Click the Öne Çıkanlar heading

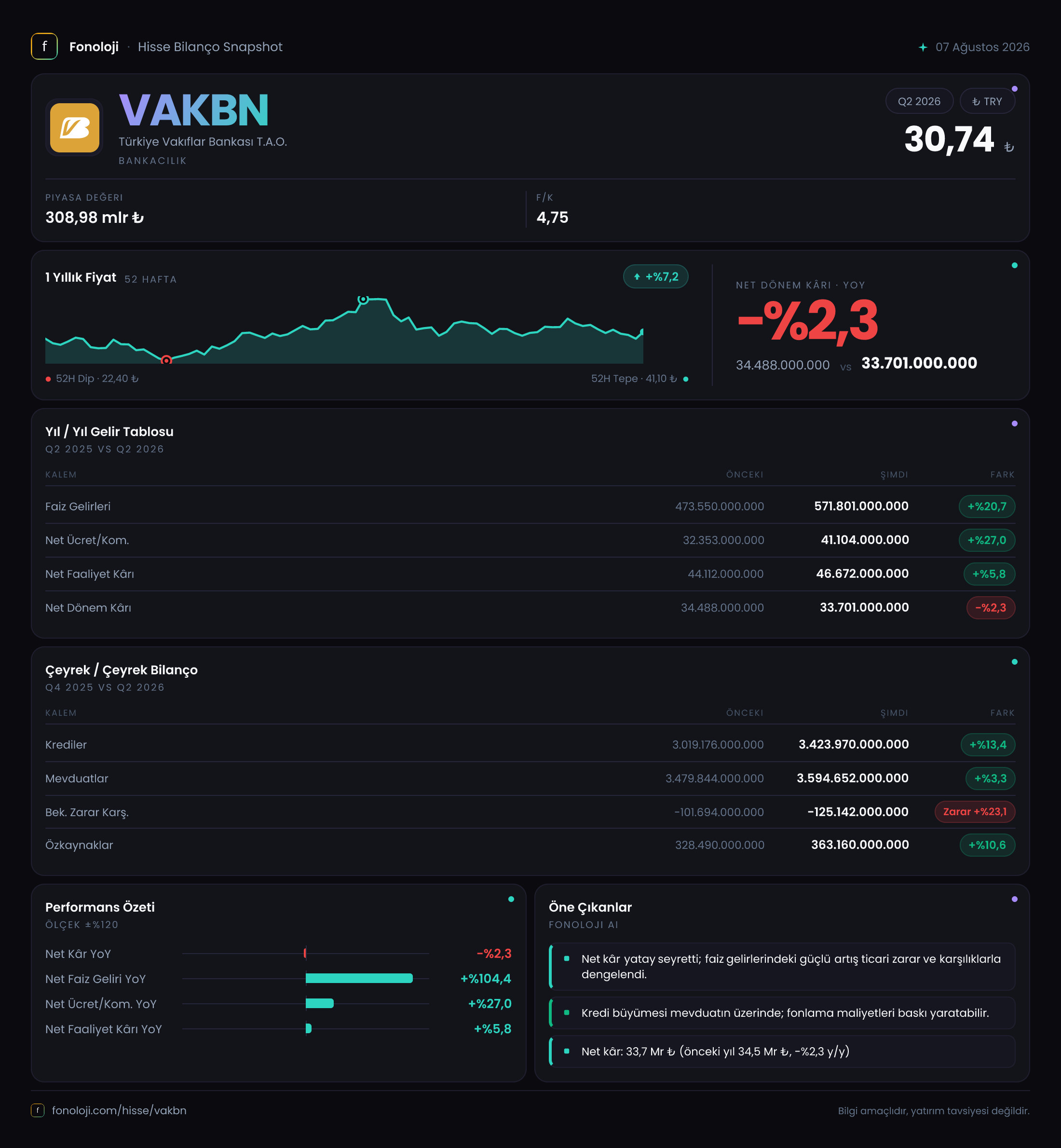point(590,907)
